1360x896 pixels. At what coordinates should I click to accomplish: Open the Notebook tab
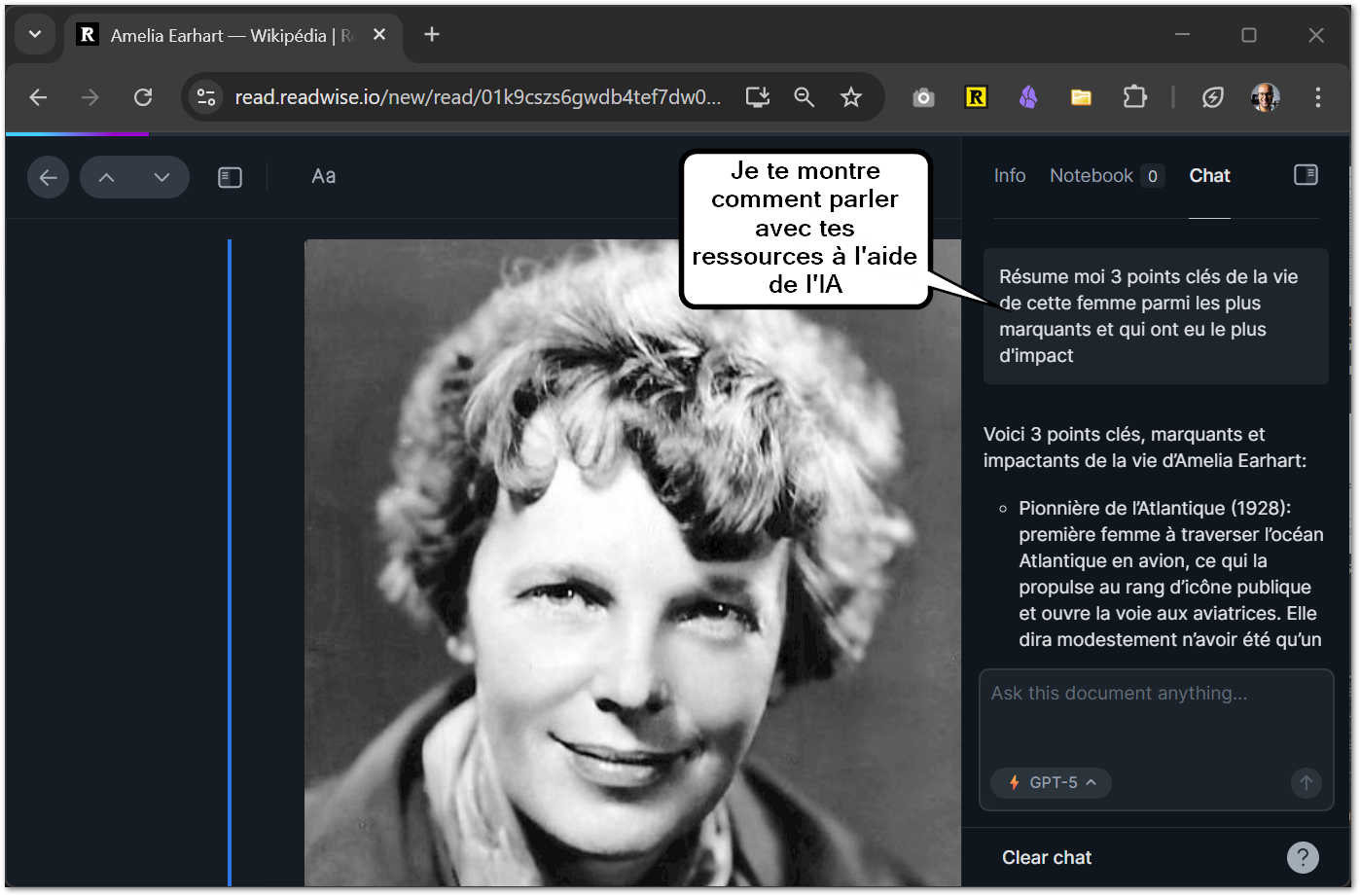pos(1092,176)
